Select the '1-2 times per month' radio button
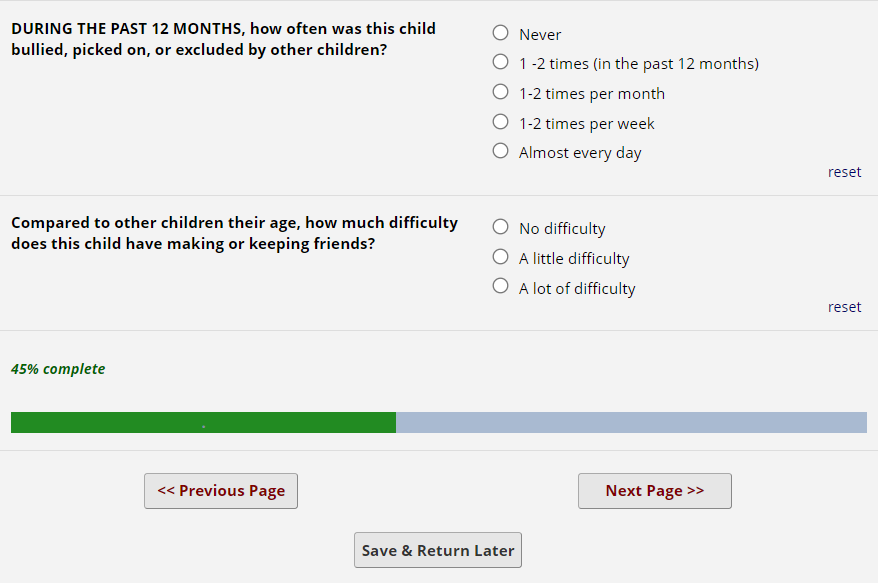878x583 pixels. [501, 92]
